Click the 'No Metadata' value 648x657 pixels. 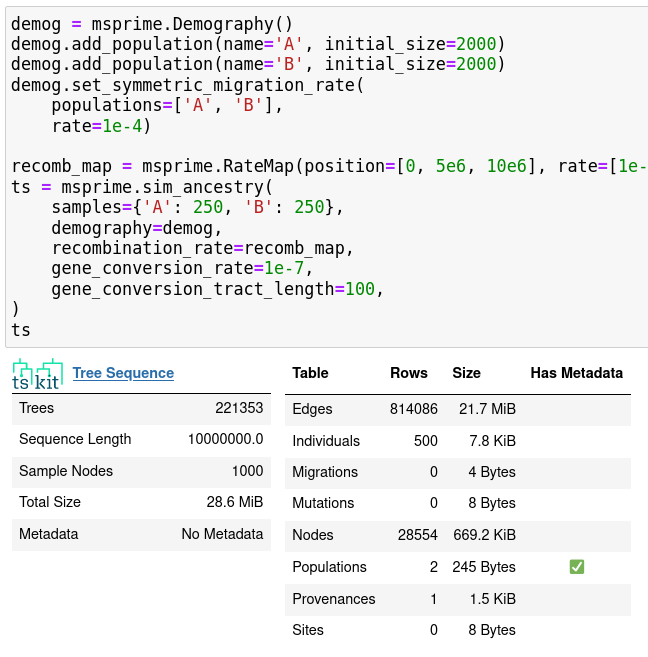tap(222, 534)
